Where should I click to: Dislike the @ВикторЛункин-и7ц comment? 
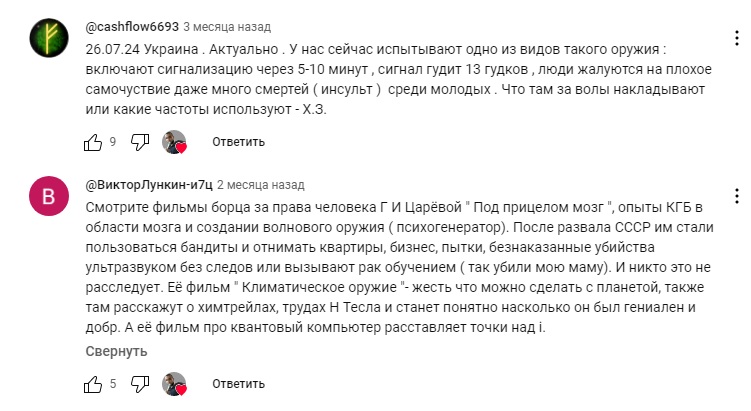[140, 384]
